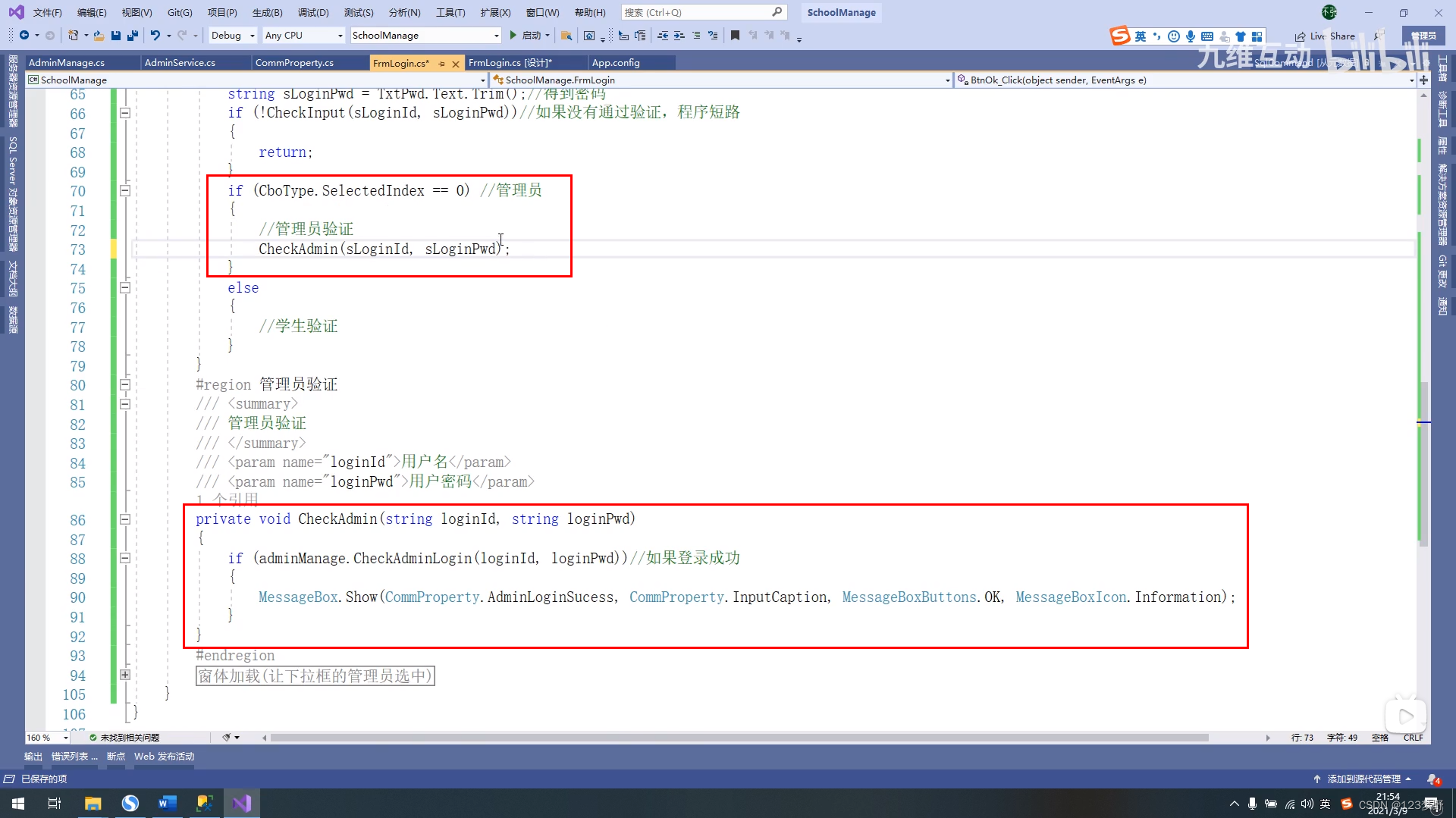
Task: Click the New Project toolbar icon
Action: [x=74, y=35]
